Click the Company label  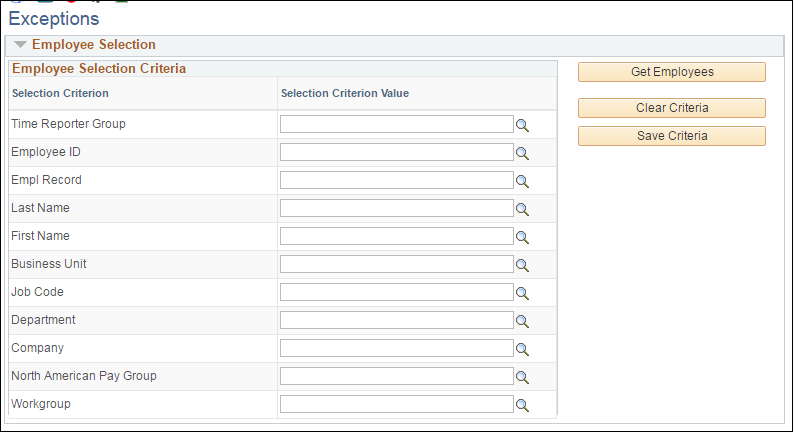click(37, 348)
